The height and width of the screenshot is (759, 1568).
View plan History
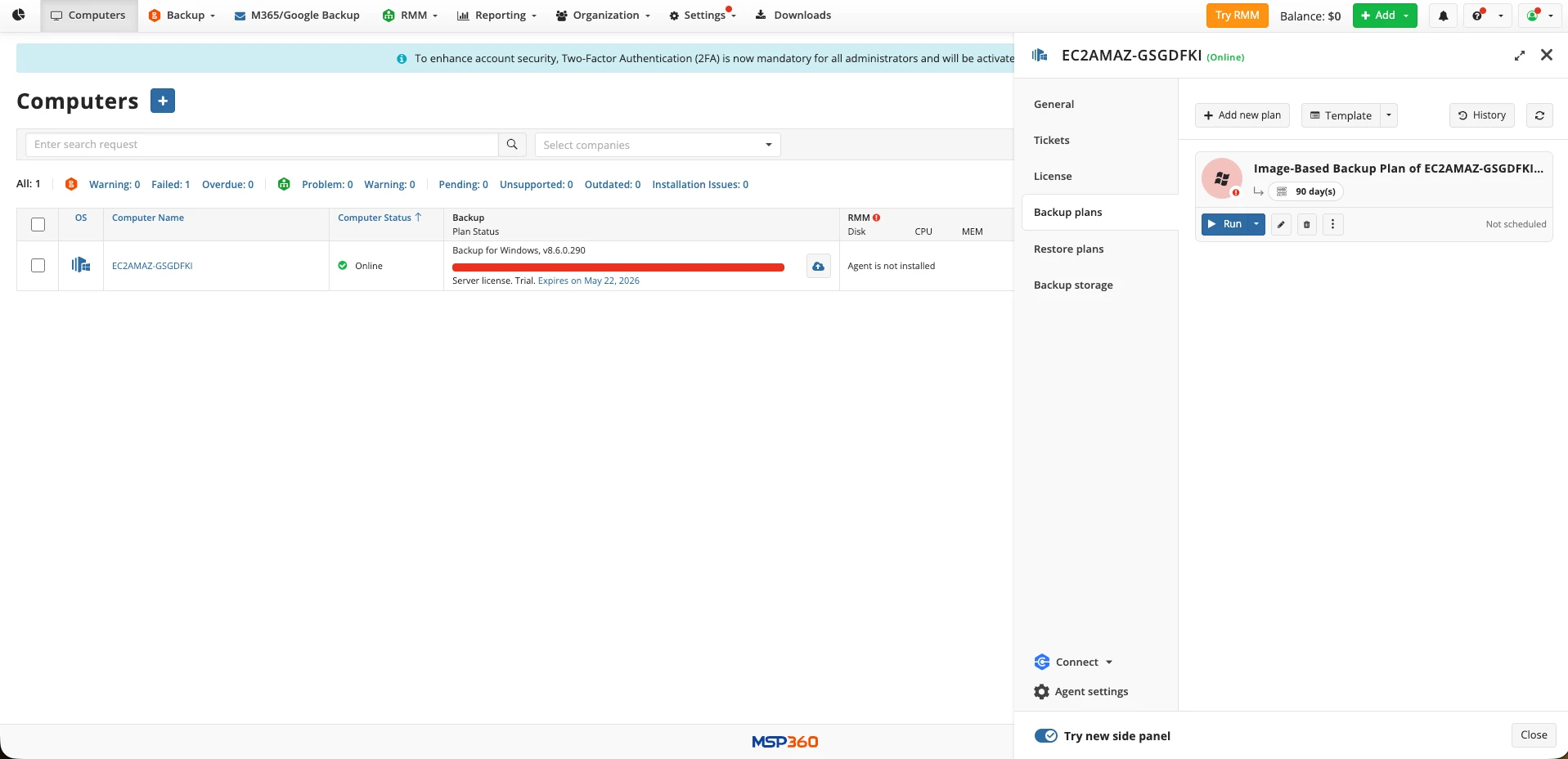click(x=1482, y=115)
